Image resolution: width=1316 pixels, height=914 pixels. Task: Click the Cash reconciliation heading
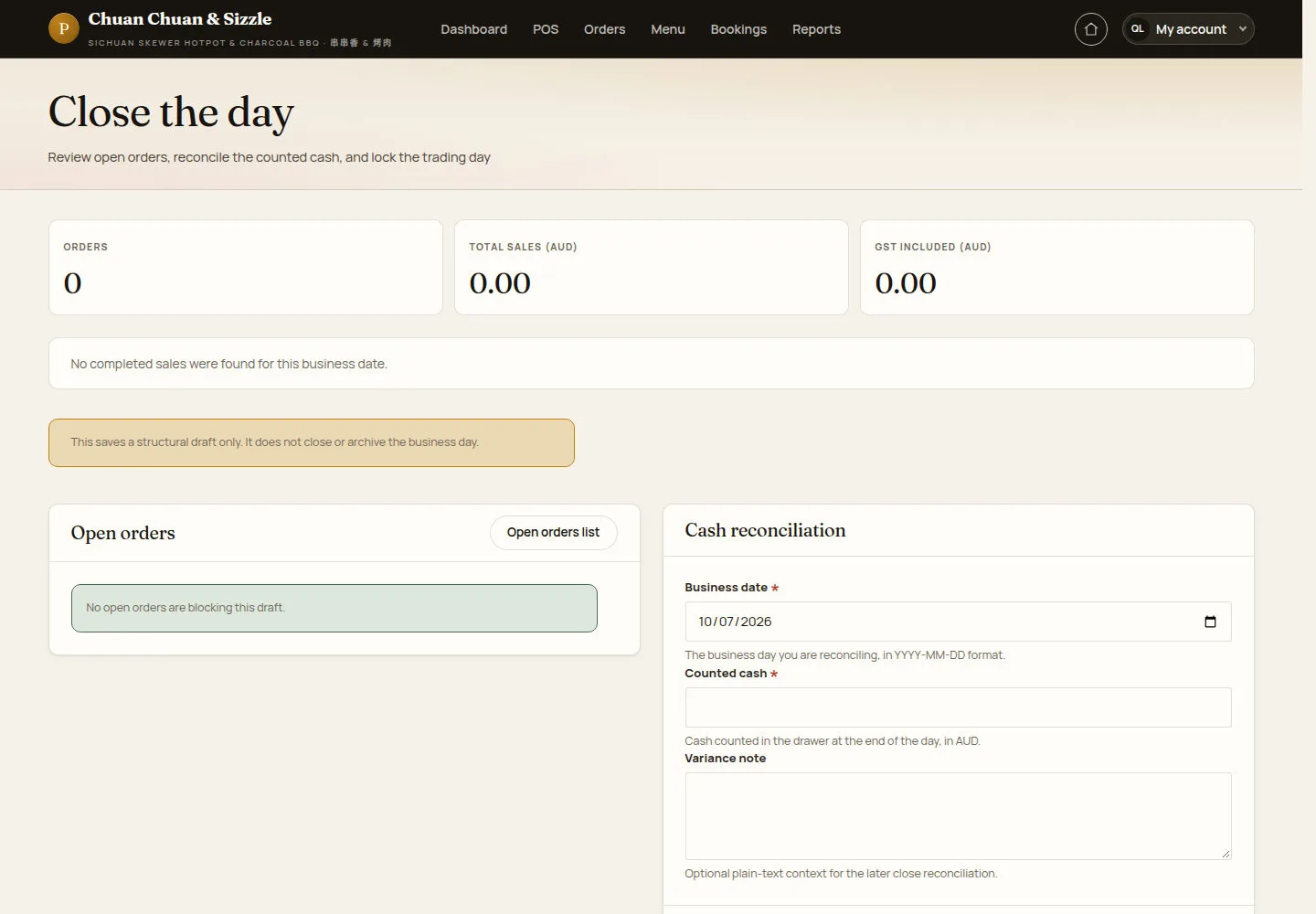(x=765, y=530)
